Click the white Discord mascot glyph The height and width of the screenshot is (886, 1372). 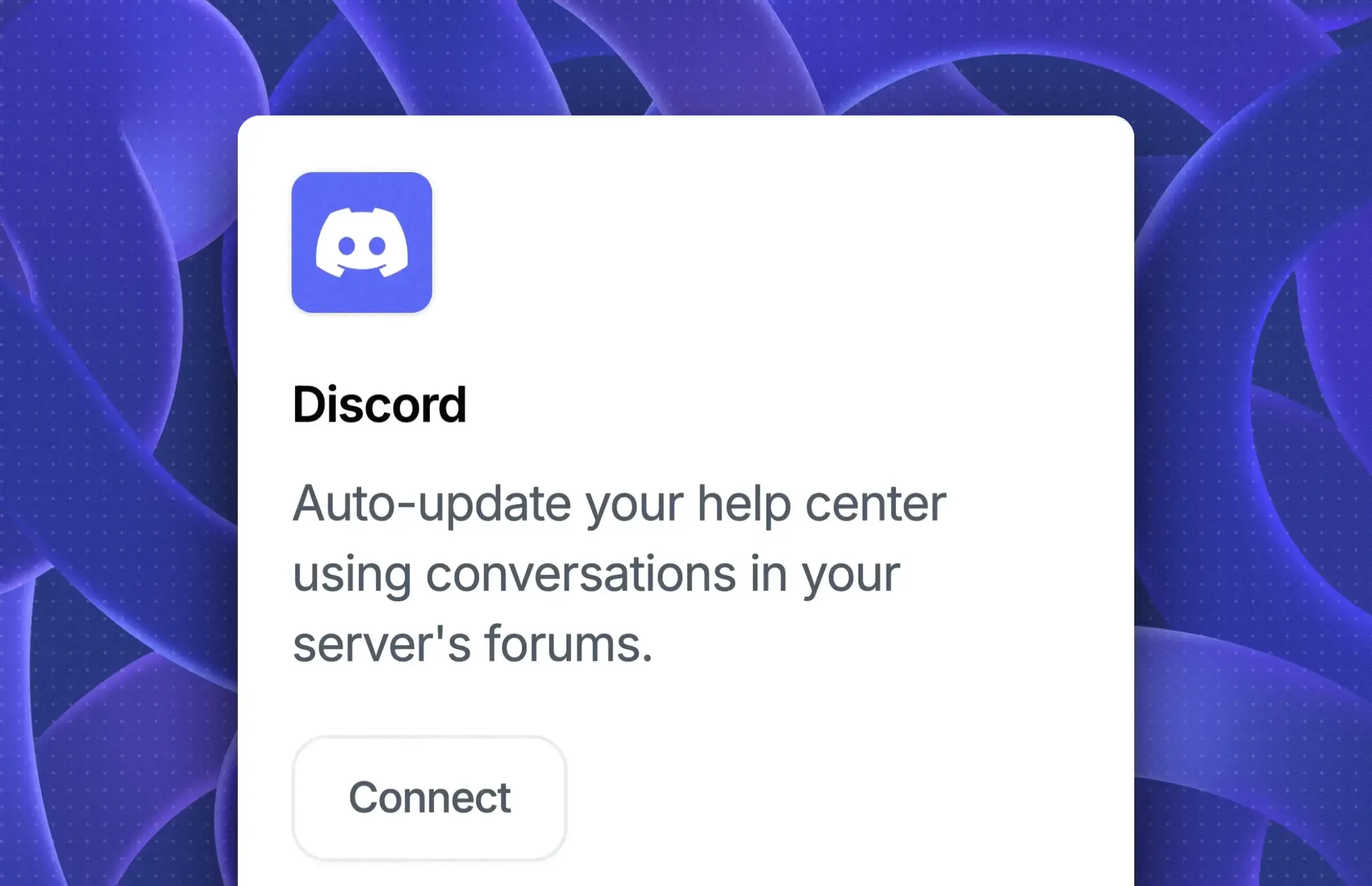click(362, 242)
